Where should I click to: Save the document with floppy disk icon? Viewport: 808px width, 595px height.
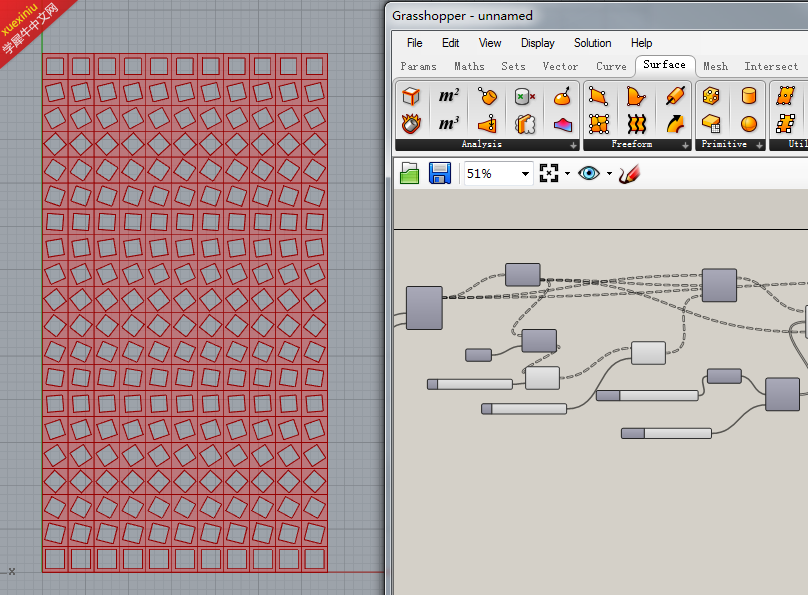440,174
